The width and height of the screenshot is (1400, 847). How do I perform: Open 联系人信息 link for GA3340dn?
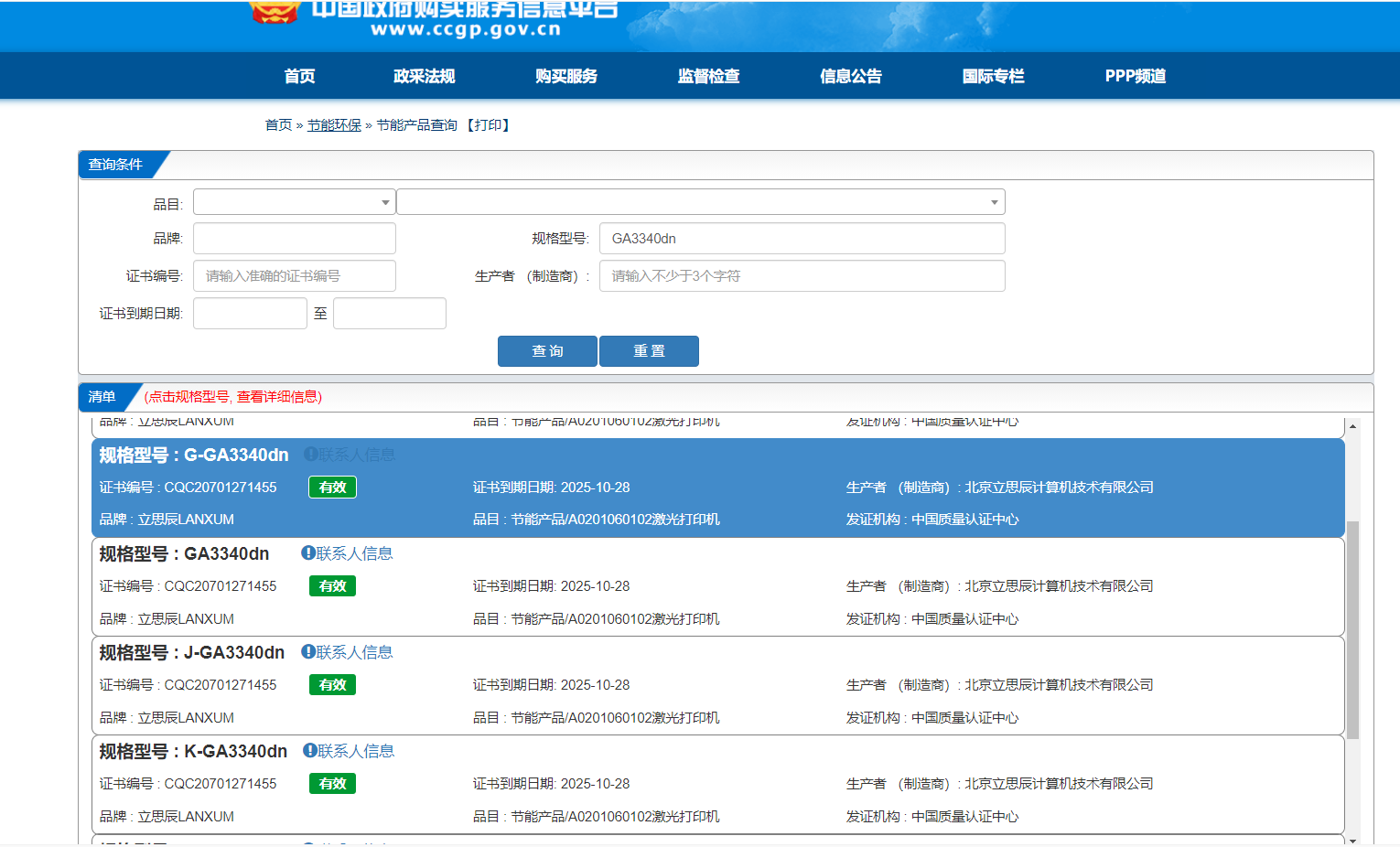354,553
